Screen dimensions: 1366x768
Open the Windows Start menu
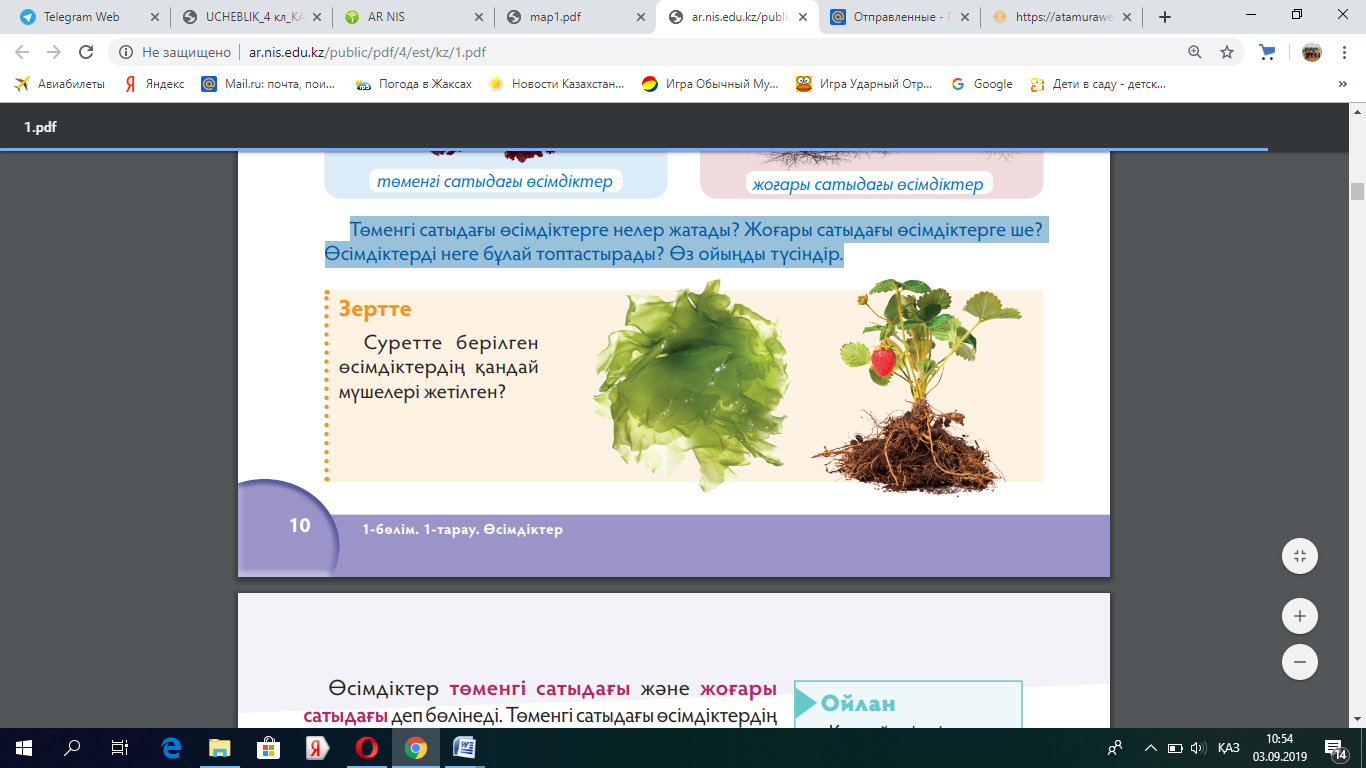pyautogui.click(x=23, y=748)
